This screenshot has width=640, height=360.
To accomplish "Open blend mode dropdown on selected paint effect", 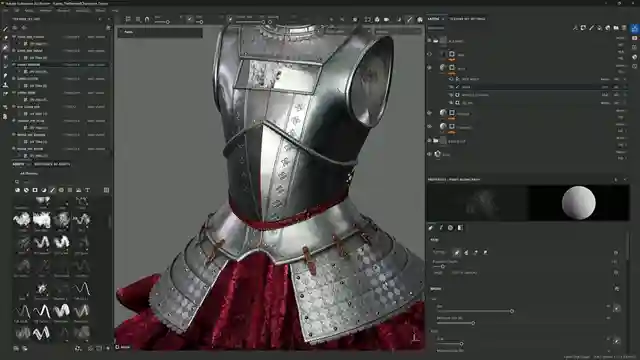I will [x=605, y=87].
